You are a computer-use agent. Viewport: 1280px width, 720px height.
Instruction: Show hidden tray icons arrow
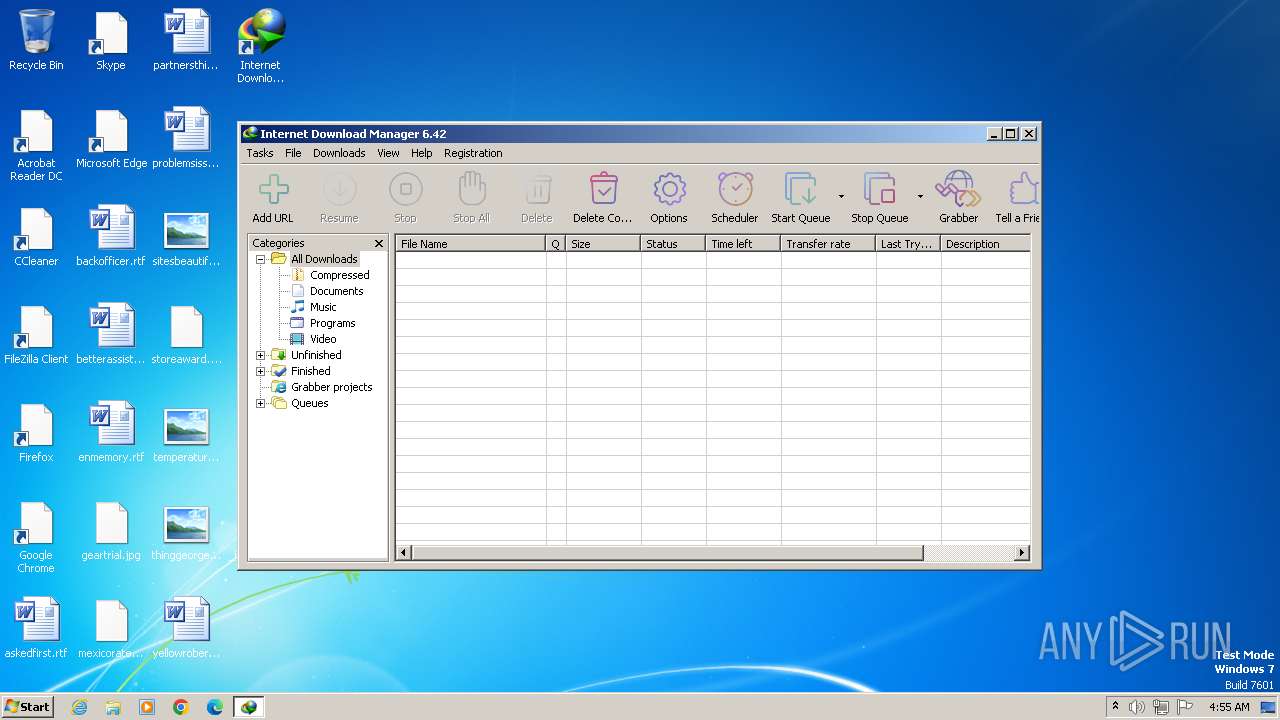coord(1115,707)
